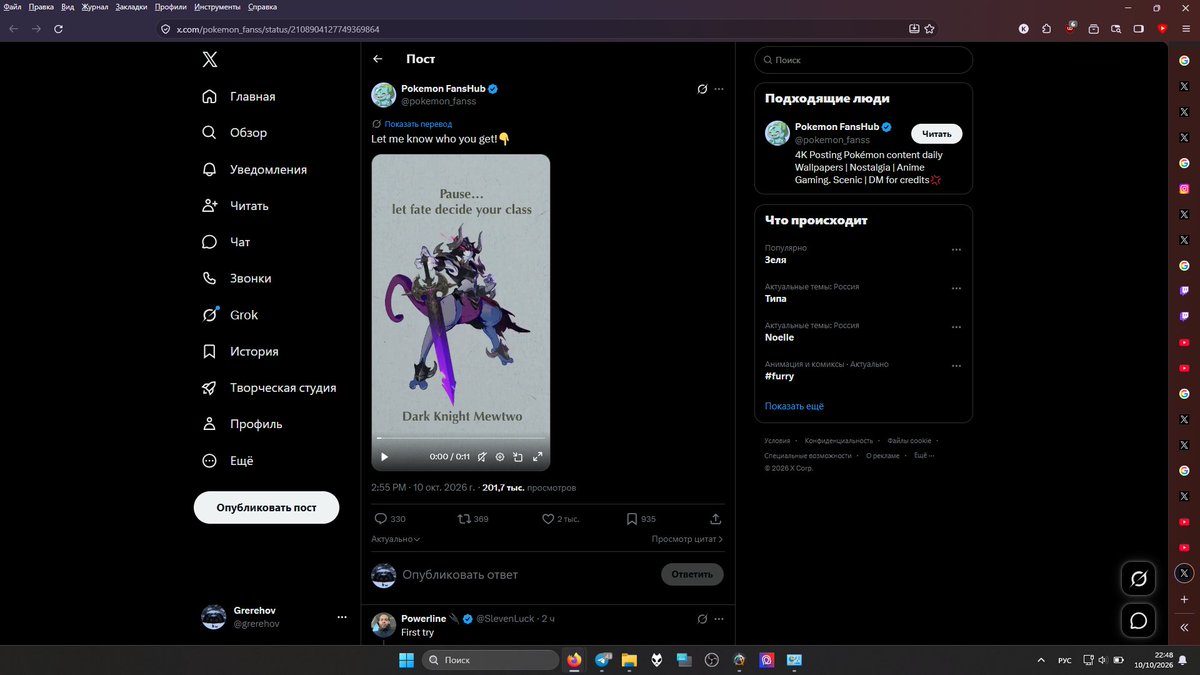This screenshot has width=1200, height=675.
Task: Open video playback settings gear
Action: pos(500,457)
